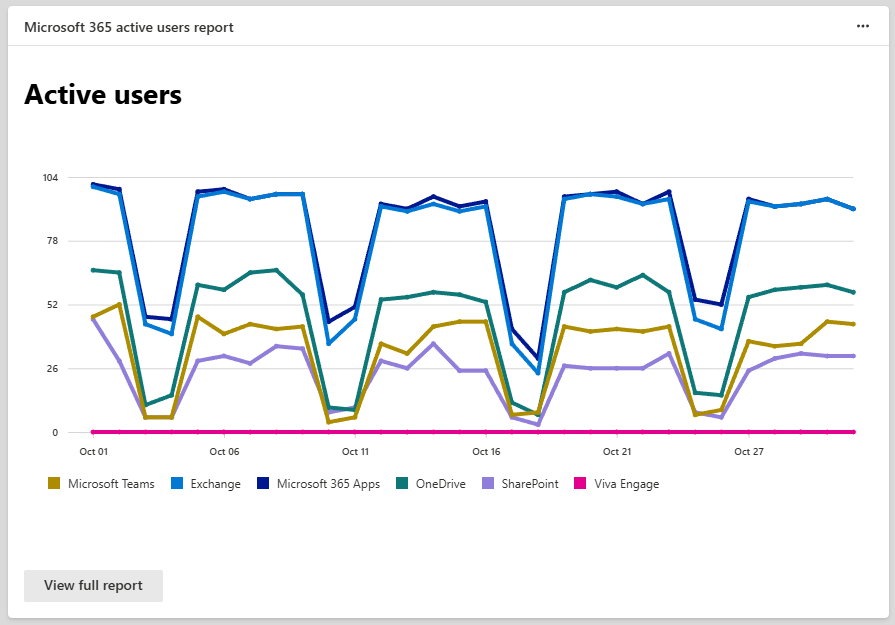Click the blue Exchange line peak
The height and width of the screenshot is (625, 895).
coord(93,185)
